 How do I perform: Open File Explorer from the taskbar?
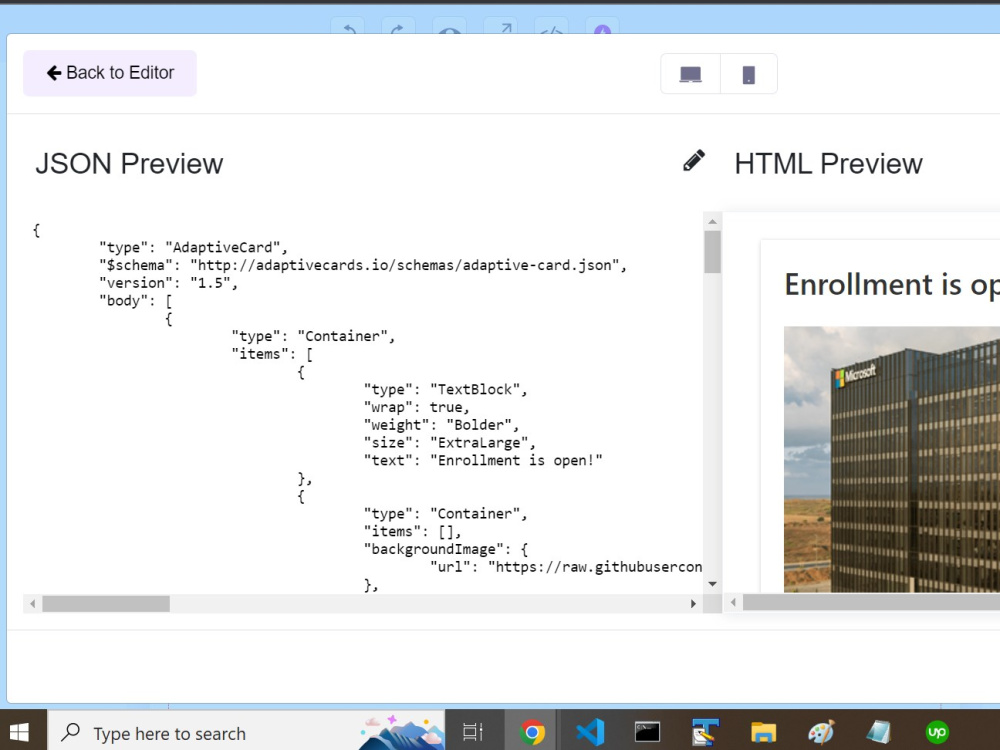pyautogui.click(x=763, y=732)
